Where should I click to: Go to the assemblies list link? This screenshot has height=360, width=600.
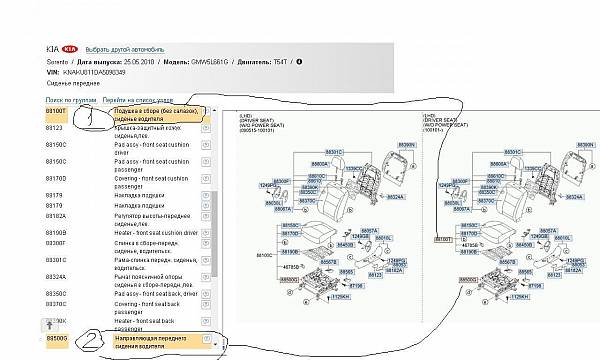[x=138, y=100]
